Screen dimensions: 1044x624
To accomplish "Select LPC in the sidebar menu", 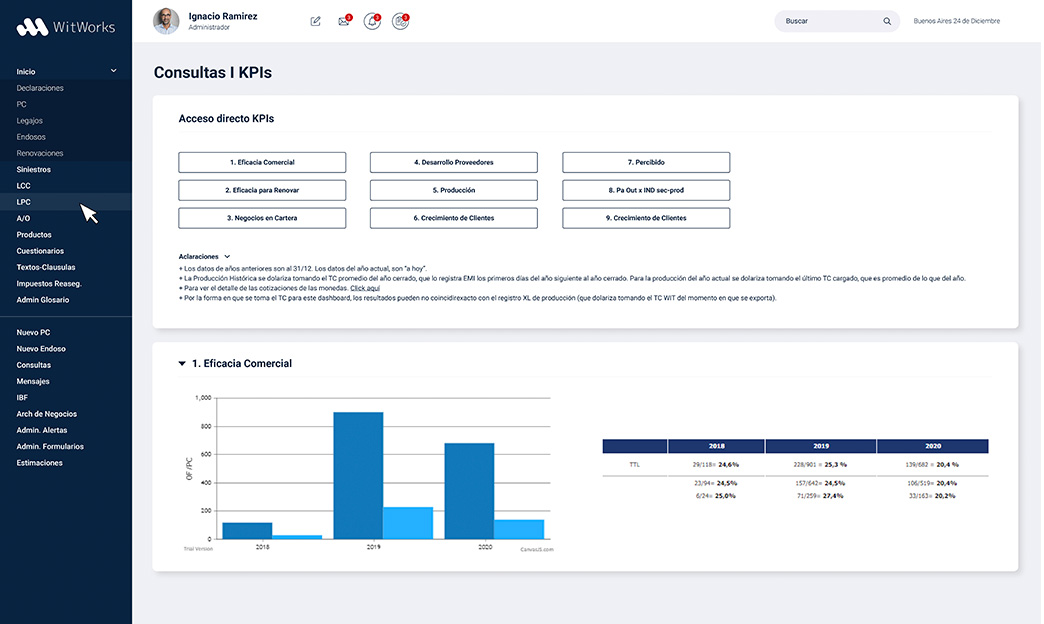I will point(24,202).
